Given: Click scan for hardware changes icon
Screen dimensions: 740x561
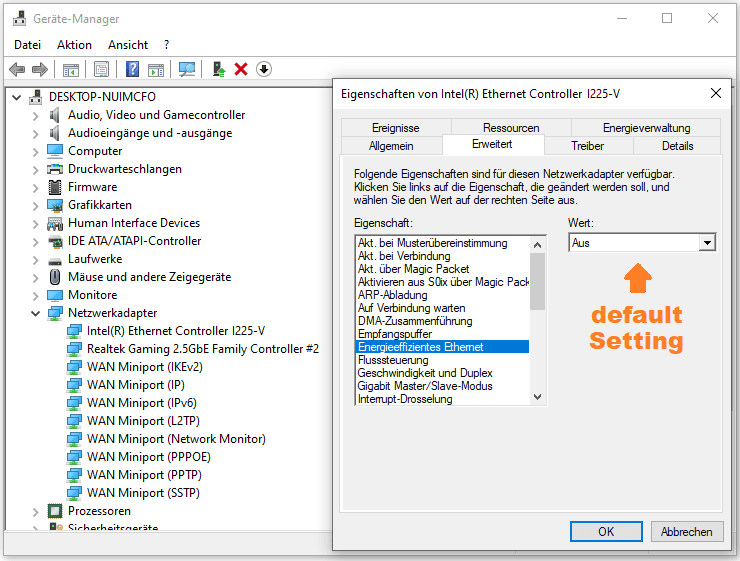Looking at the screenshot, I should (187, 69).
